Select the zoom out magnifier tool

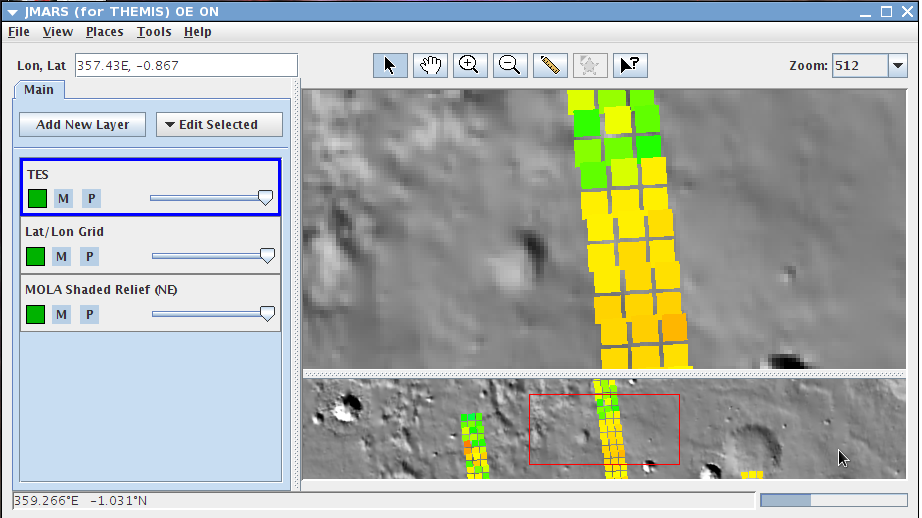(x=510, y=65)
